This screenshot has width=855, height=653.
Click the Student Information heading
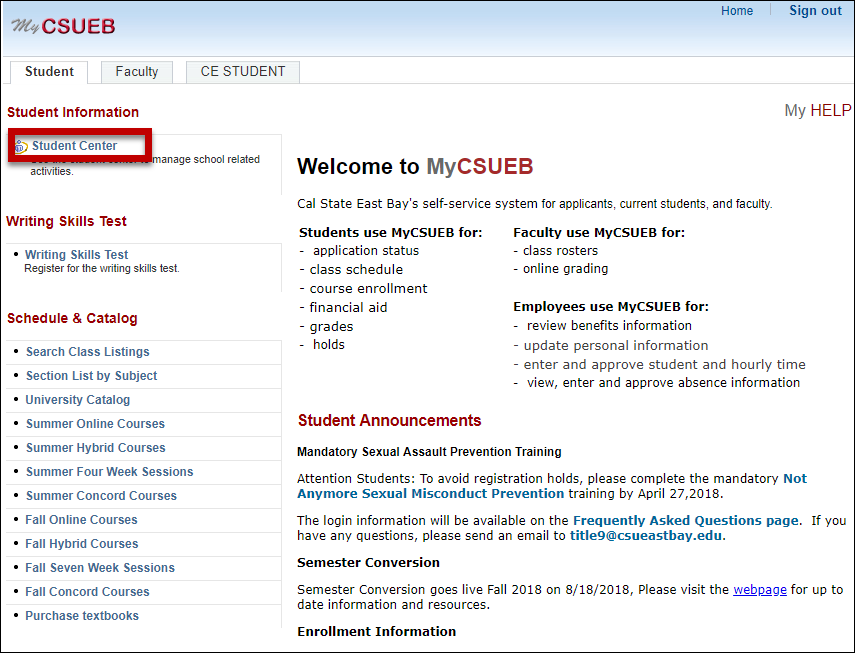click(x=73, y=112)
